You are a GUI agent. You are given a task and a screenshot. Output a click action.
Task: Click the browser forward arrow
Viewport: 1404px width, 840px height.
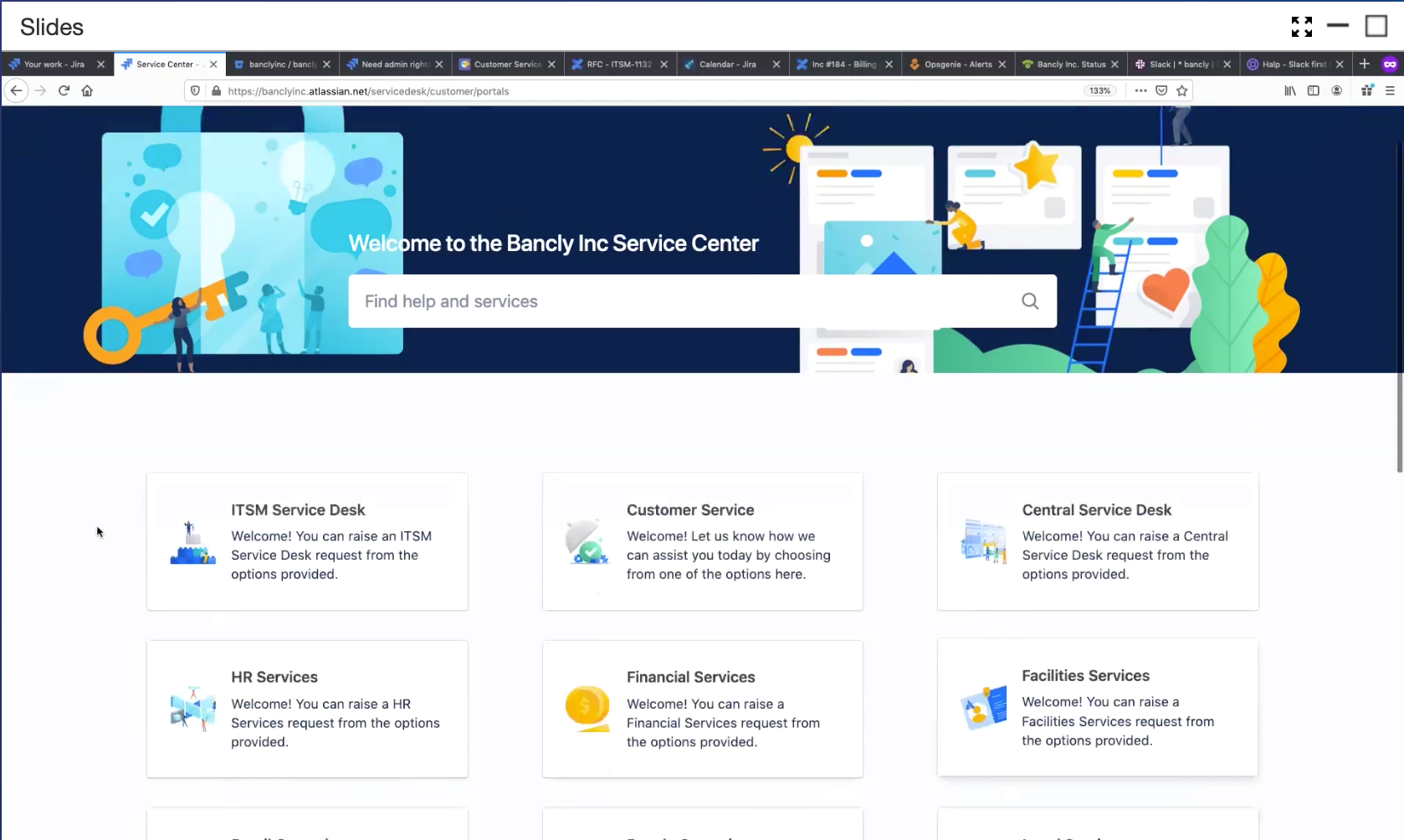[x=40, y=90]
